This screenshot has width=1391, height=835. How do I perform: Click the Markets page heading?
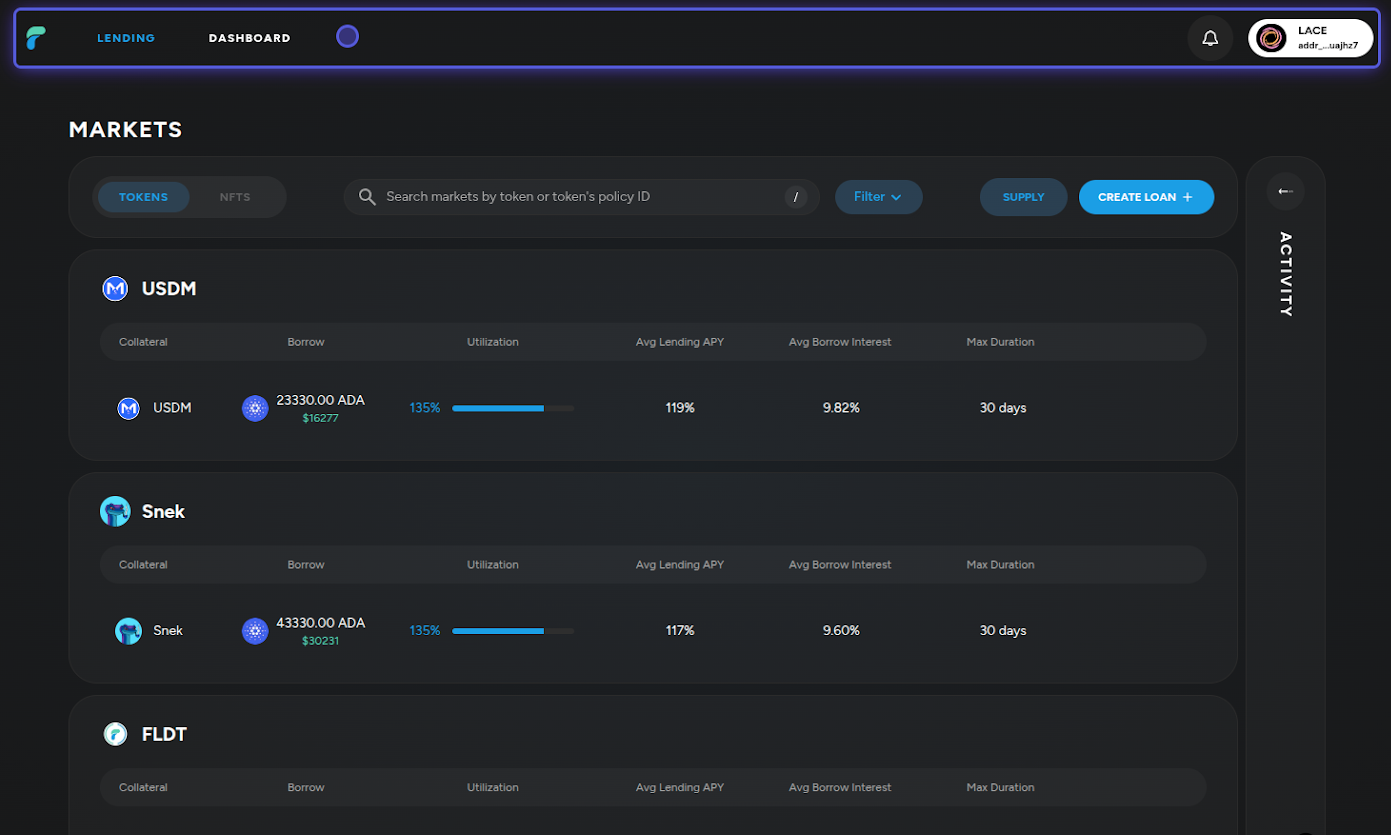click(x=126, y=130)
